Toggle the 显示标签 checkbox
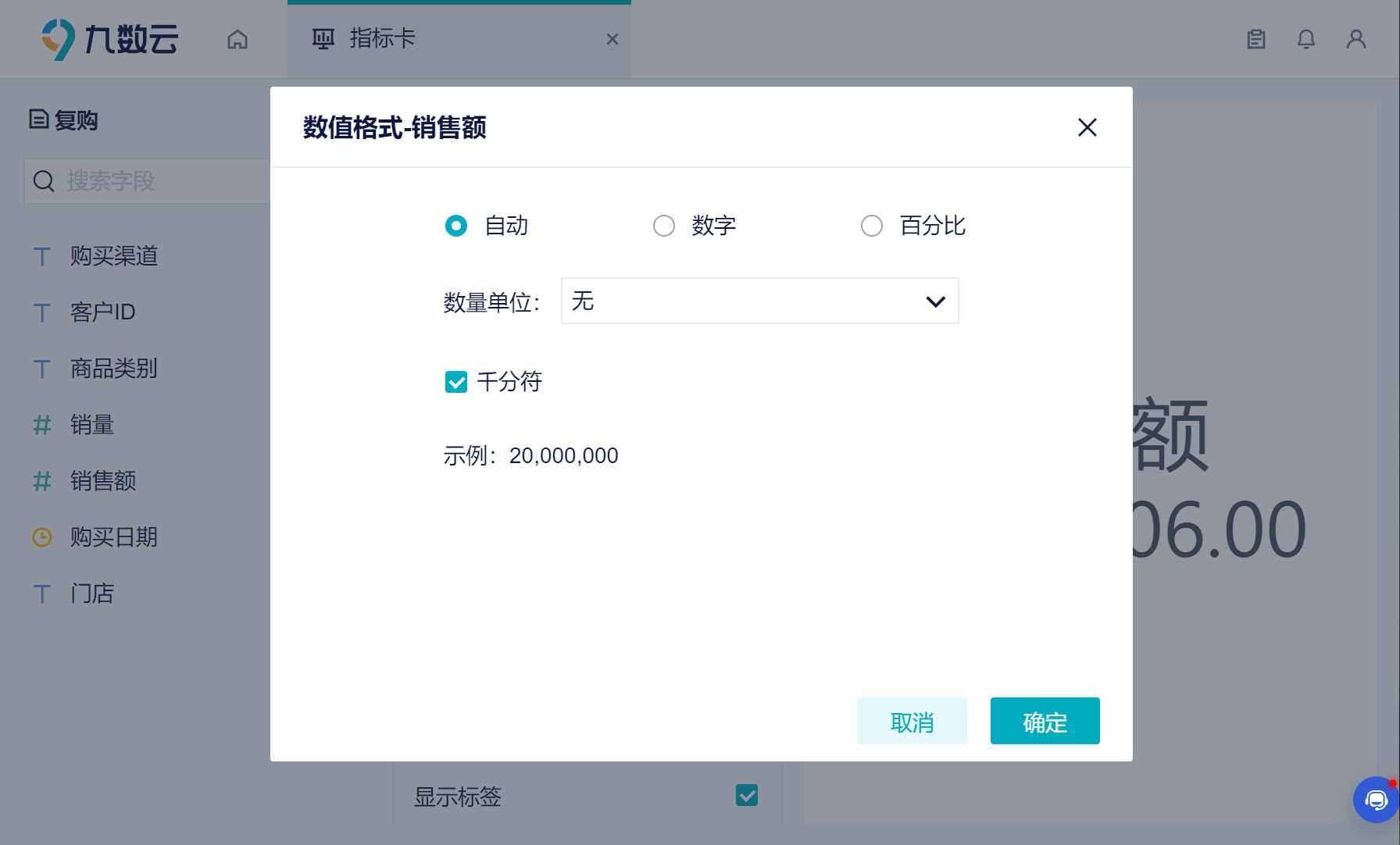The width and height of the screenshot is (1400, 845). [747, 795]
